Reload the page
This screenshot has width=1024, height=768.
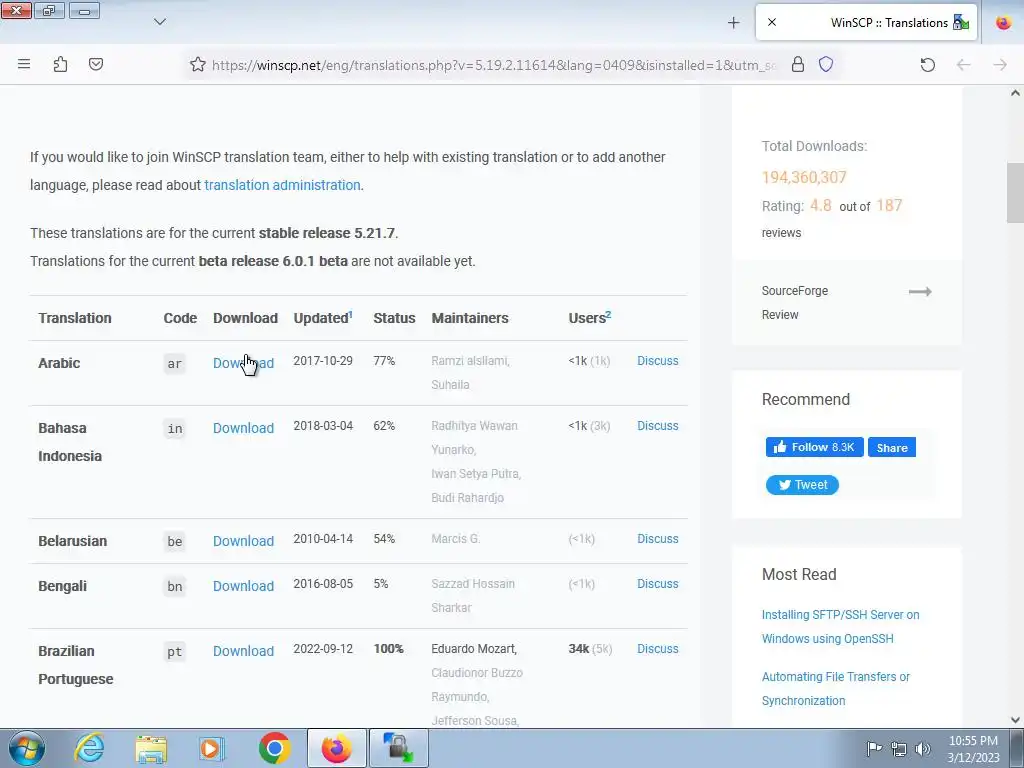click(x=927, y=65)
